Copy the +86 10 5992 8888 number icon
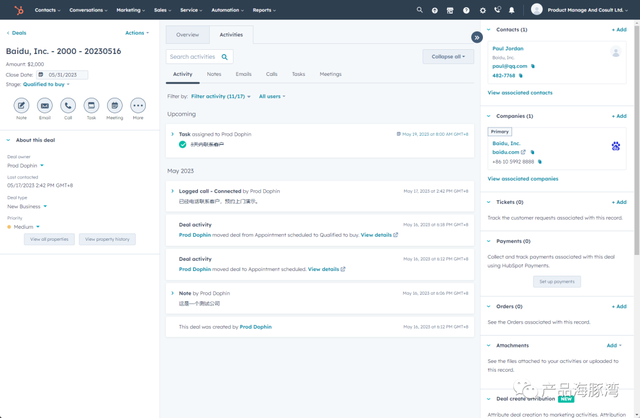Screen dimensions: 640x418 click(x=540, y=162)
